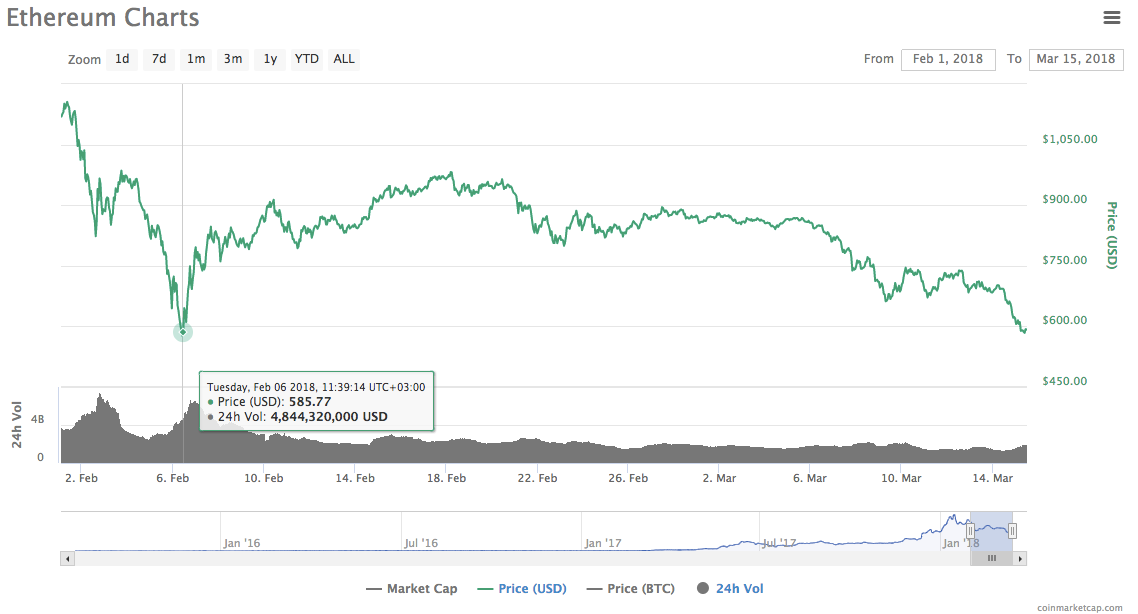Click the 22. Feb date axis label
Image resolution: width=1138 pixels, height=614 pixels.
point(537,478)
